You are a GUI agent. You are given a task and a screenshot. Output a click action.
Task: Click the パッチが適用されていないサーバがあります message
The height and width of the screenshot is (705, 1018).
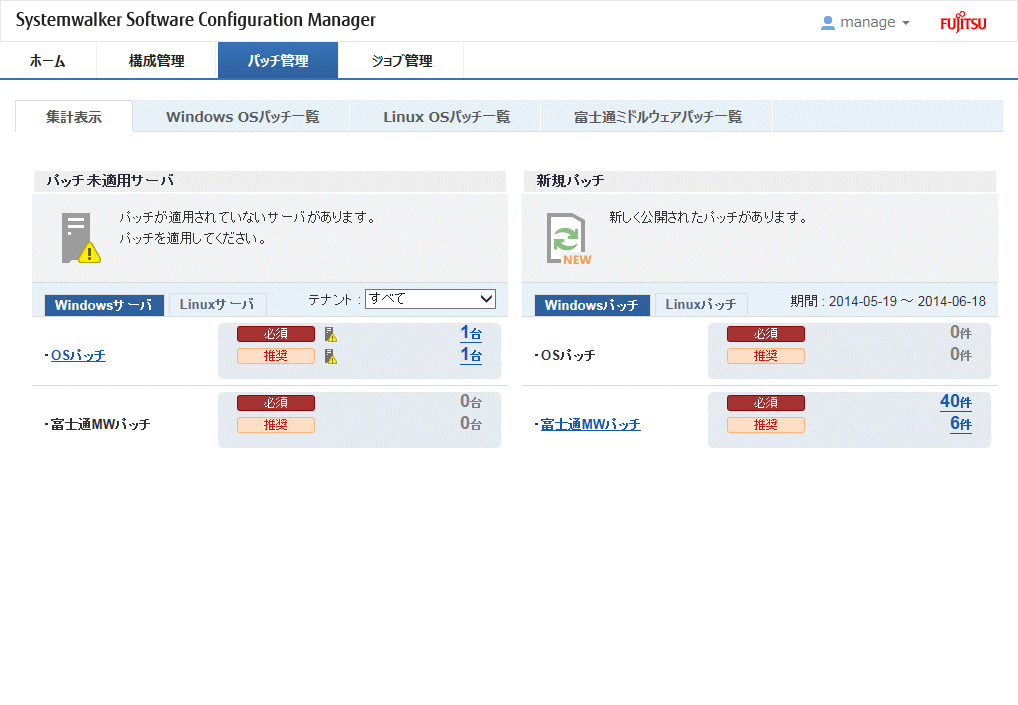[248, 217]
